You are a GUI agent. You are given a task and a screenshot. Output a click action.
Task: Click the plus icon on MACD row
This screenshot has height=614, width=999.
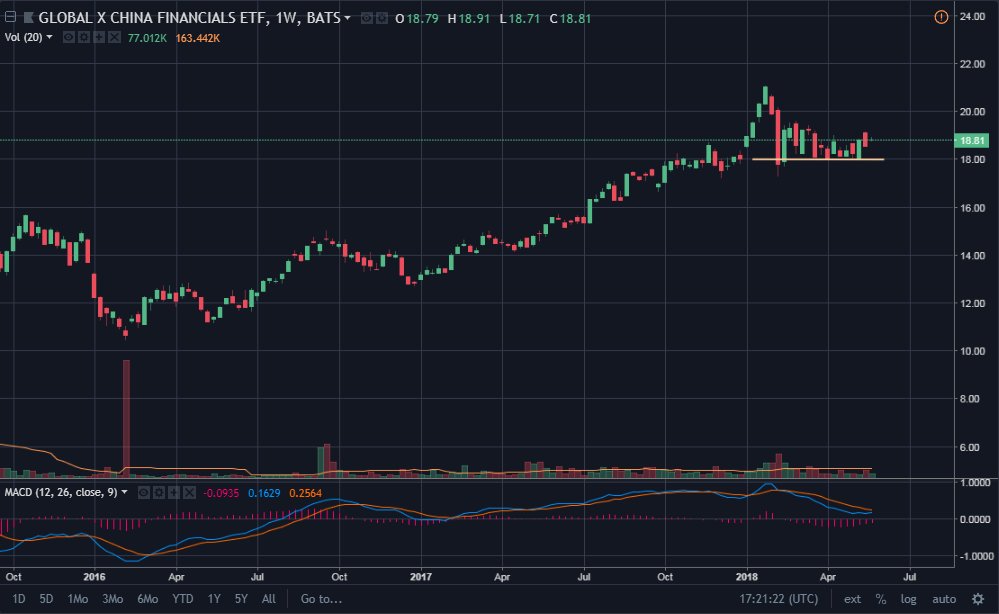[174, 492]
